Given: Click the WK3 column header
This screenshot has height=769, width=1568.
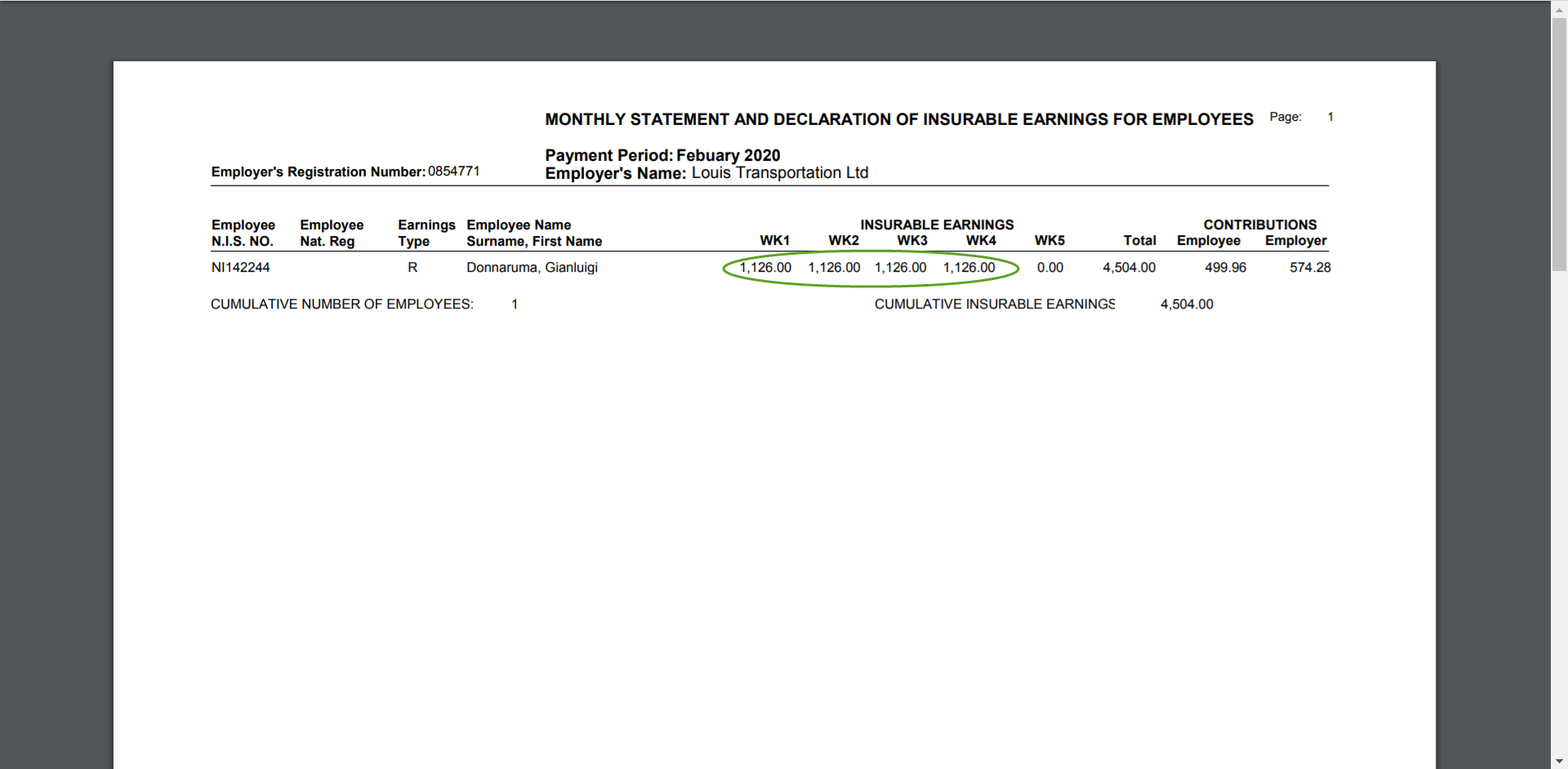Looking at the screenshot, I should [x=911, y=240].
